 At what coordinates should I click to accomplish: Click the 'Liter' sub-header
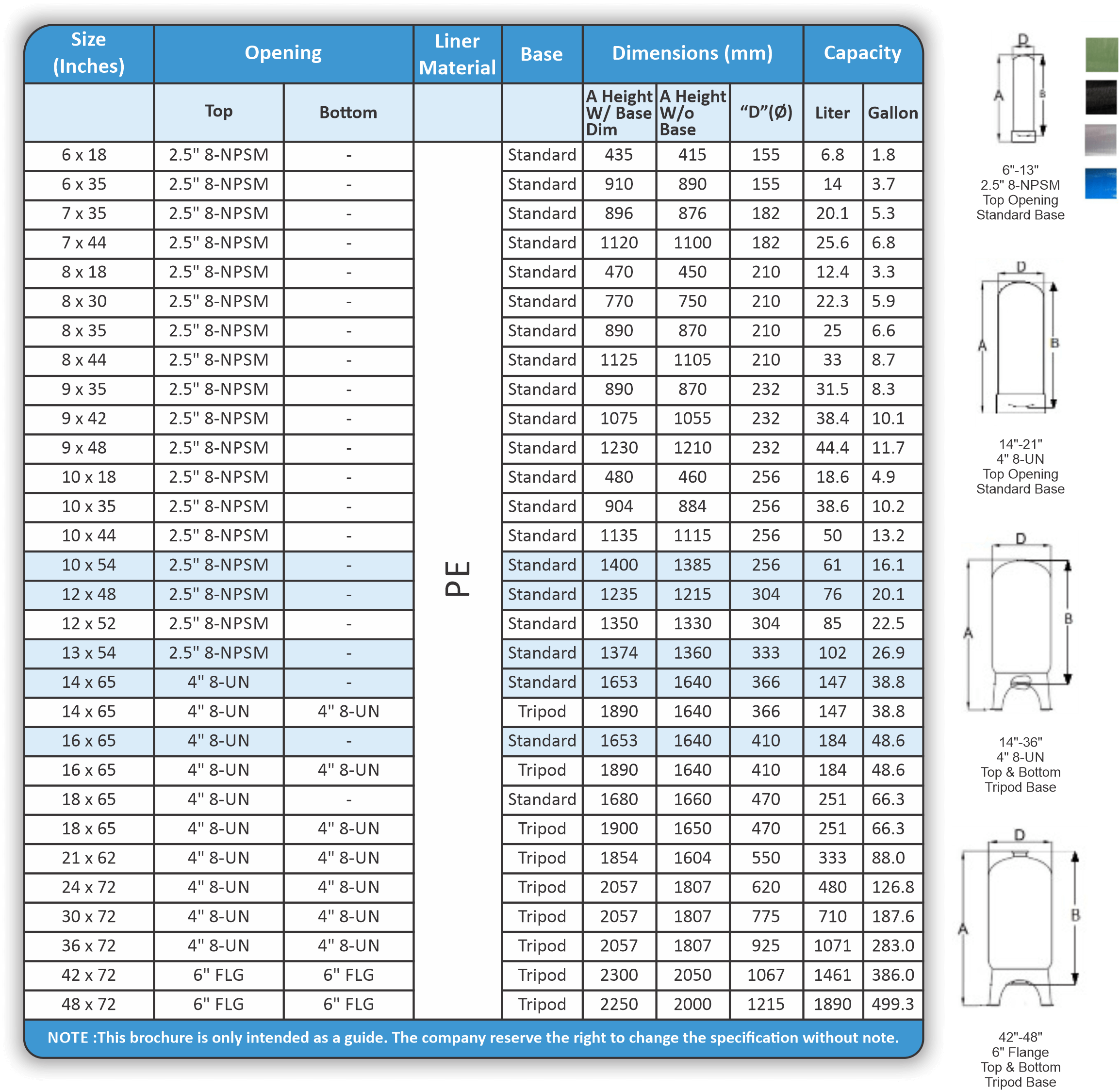[x=833, y=112]
